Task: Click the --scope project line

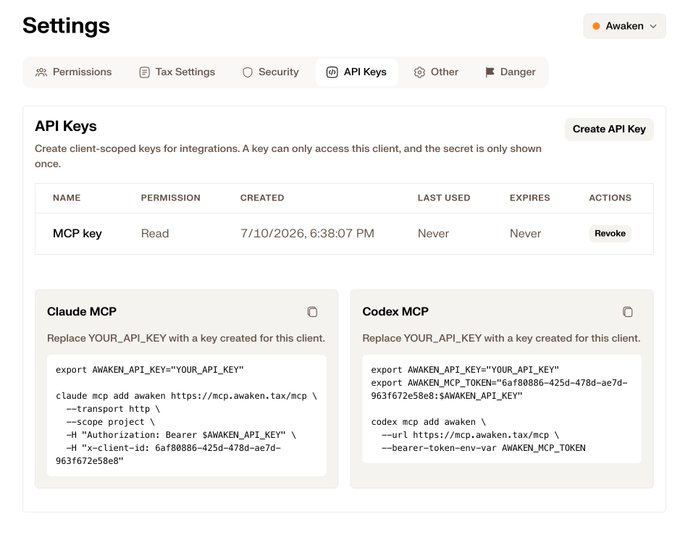Action: [x=110, y=422]
